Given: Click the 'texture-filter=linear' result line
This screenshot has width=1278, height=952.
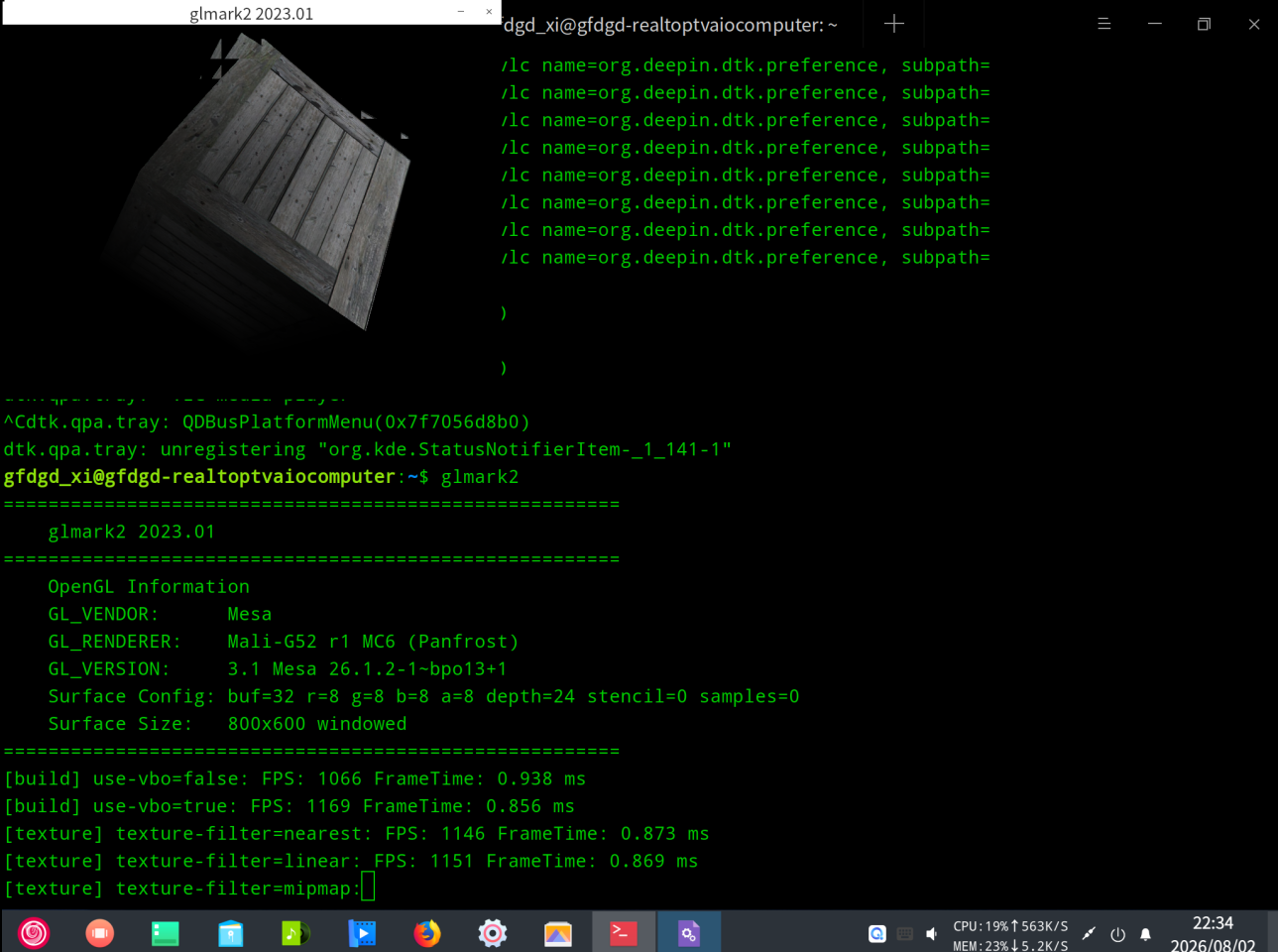Looking at the screenshot, I should click(x=351, y=861).
